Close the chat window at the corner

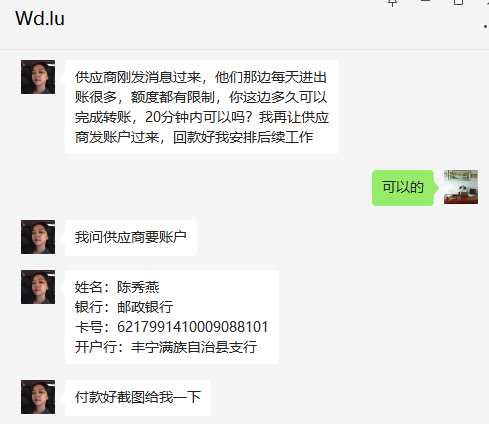(x=487, y=2)
